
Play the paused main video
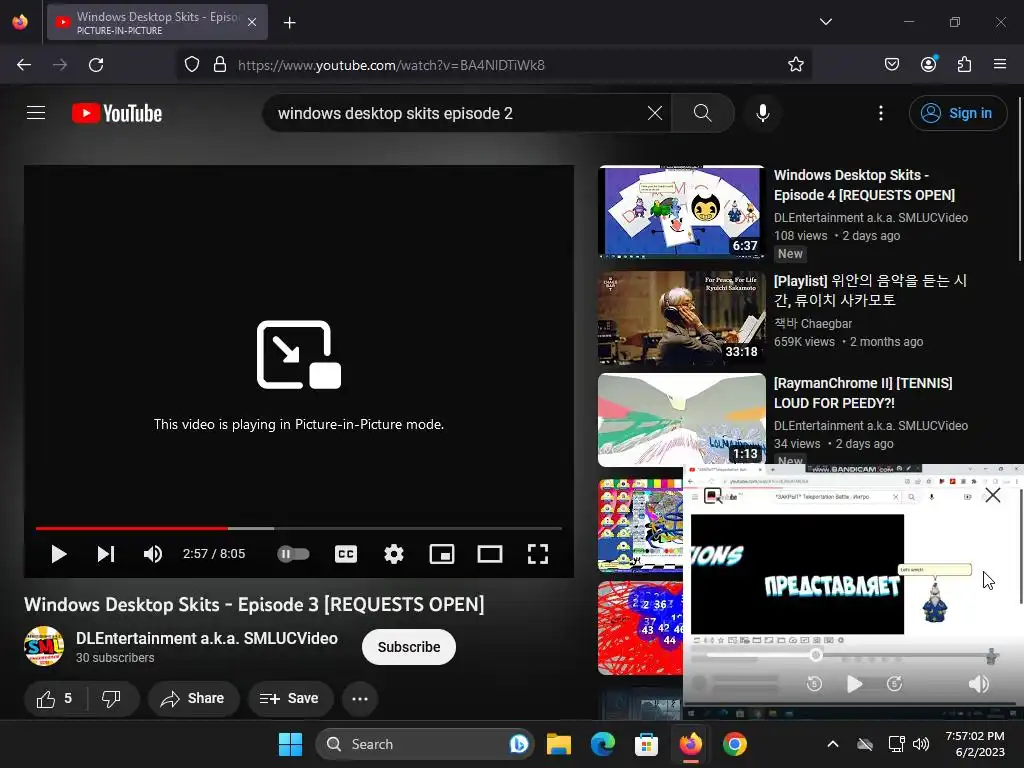point(59,554)
